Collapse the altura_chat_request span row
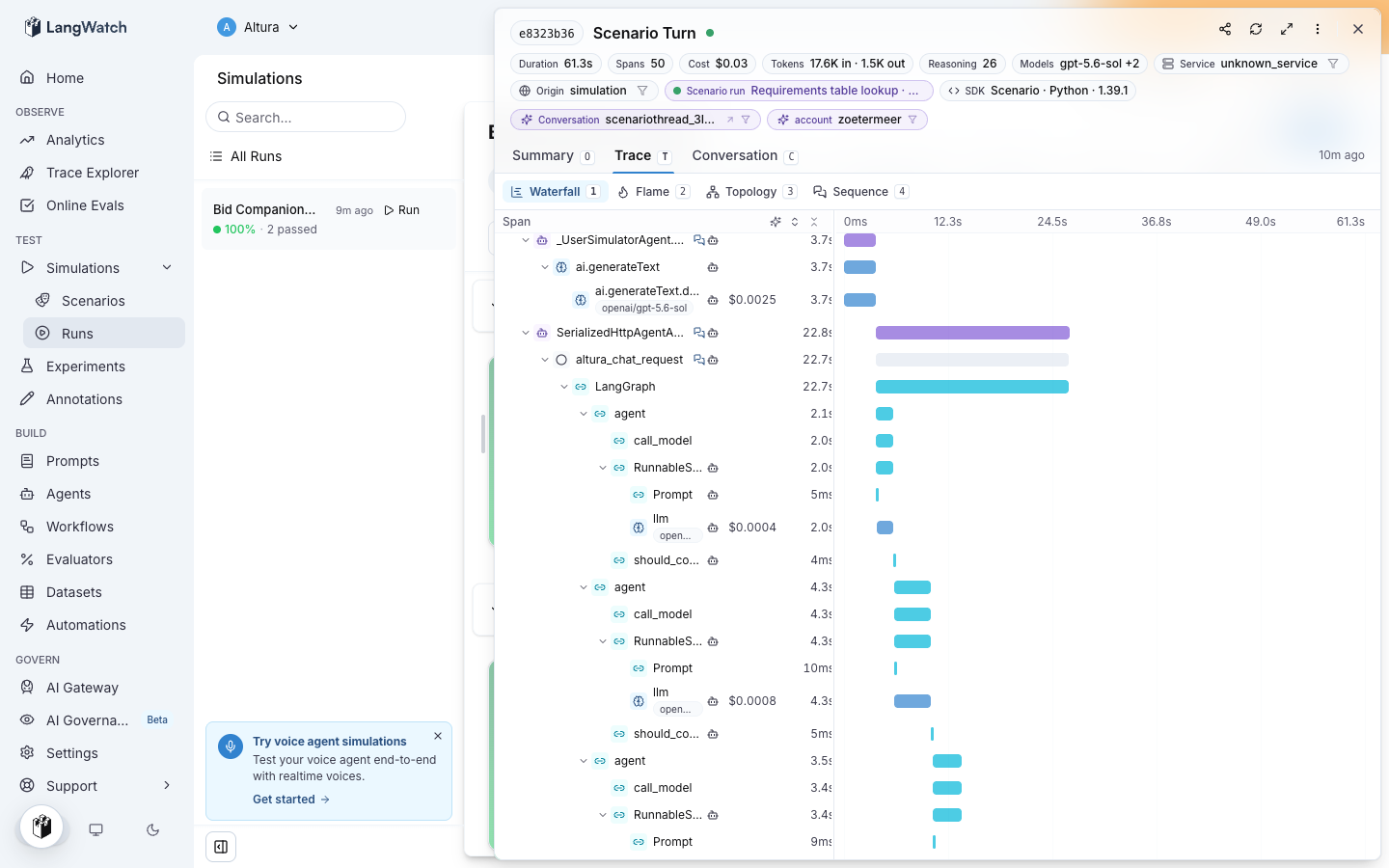 click(x=545, y=360)
